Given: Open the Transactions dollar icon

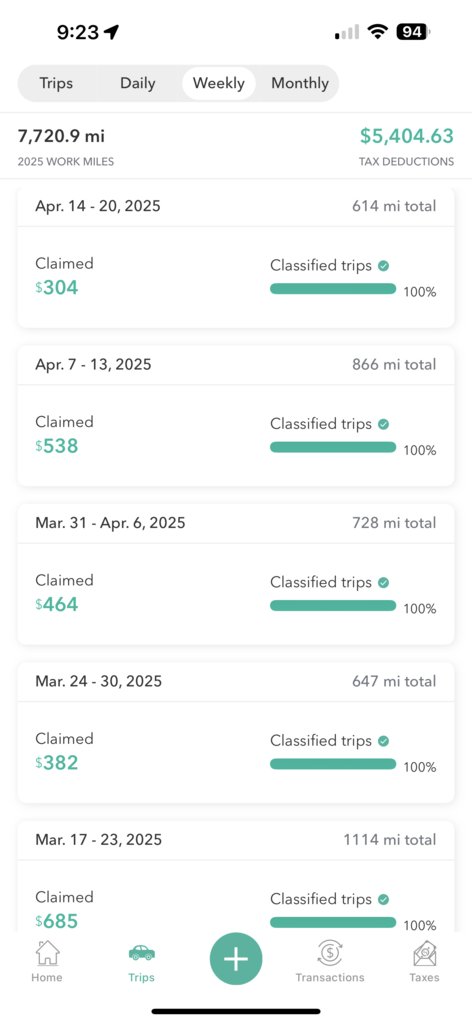Looking at the screenshot, I should click(x=330, y=953).
